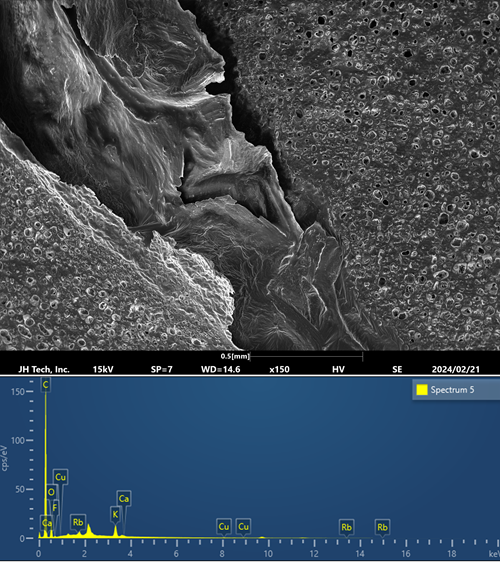
Task: Select the Ca label under the C peak
Action: (x=47, y=523)
